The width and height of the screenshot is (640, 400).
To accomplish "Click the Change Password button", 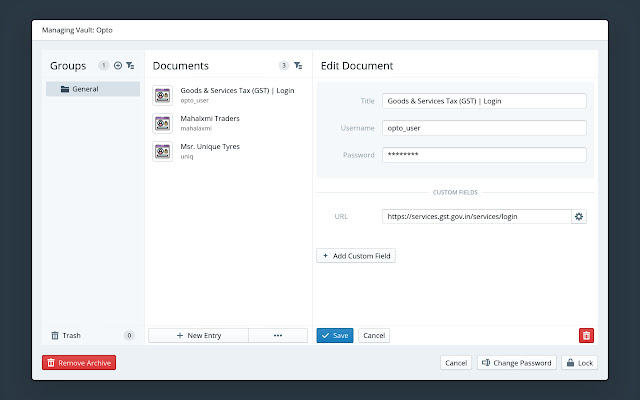I will [515, 363].
